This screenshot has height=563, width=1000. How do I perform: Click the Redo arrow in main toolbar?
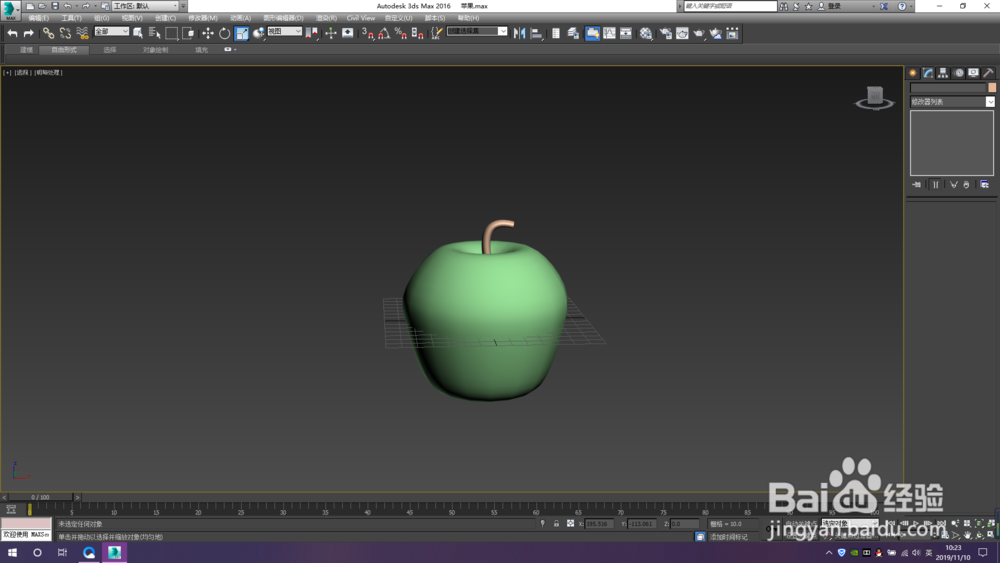point(29,33)
